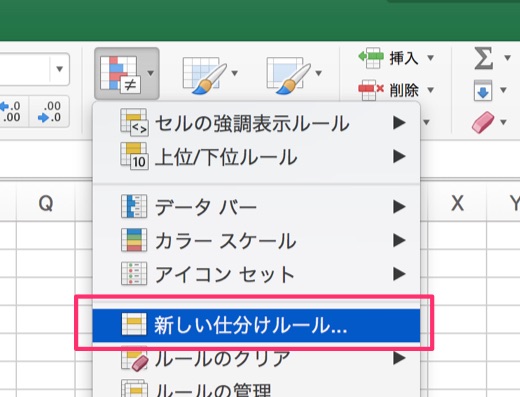This screenshot has width=520, height=397.
Task: Click the カラー スケール icon
Action: tap(134, 240)
